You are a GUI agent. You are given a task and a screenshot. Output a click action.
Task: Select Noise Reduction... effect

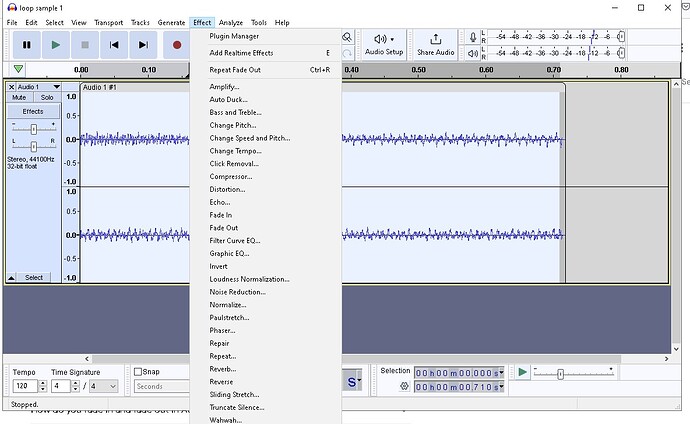click(266, 292)
